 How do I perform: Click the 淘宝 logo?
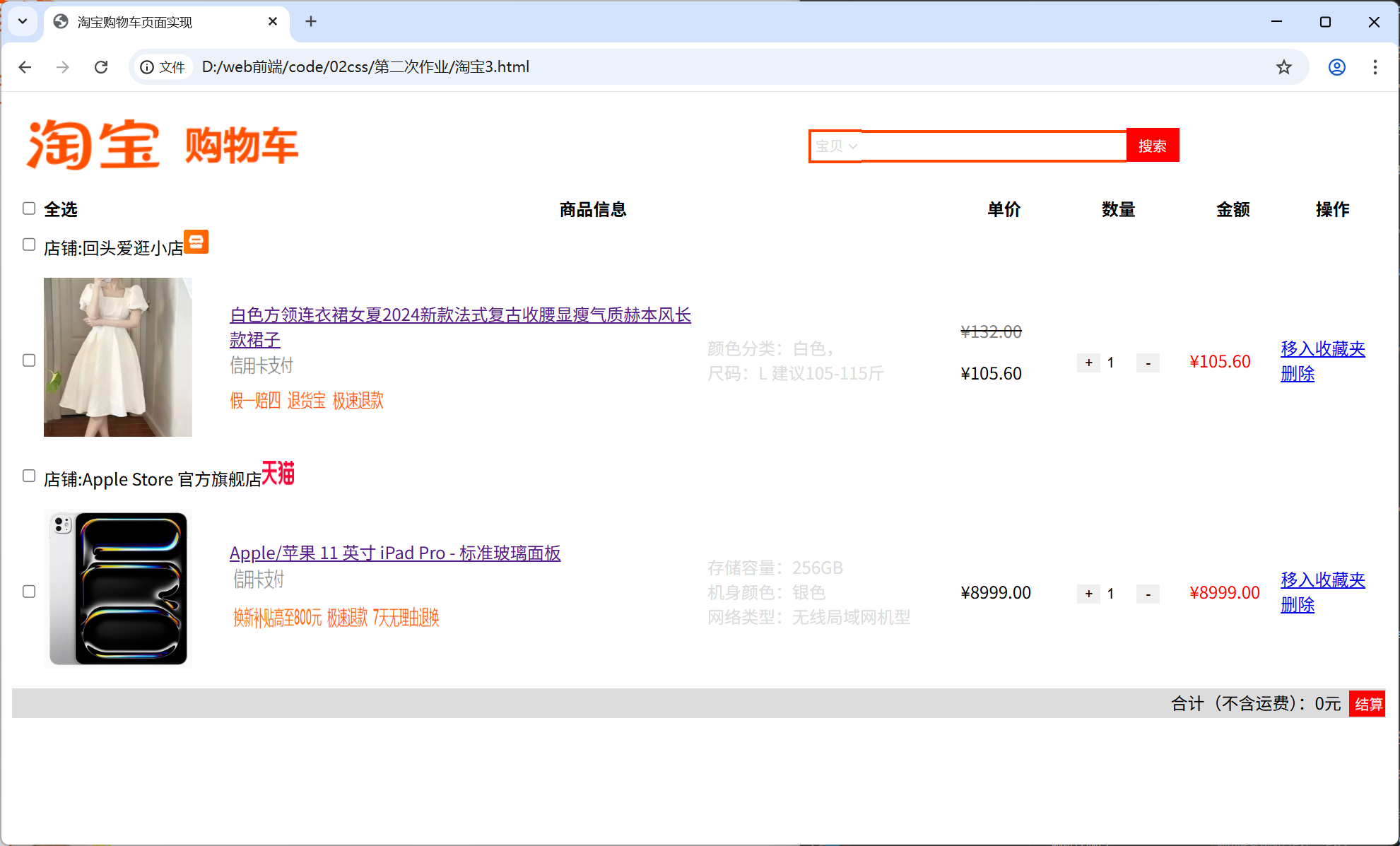93,145
